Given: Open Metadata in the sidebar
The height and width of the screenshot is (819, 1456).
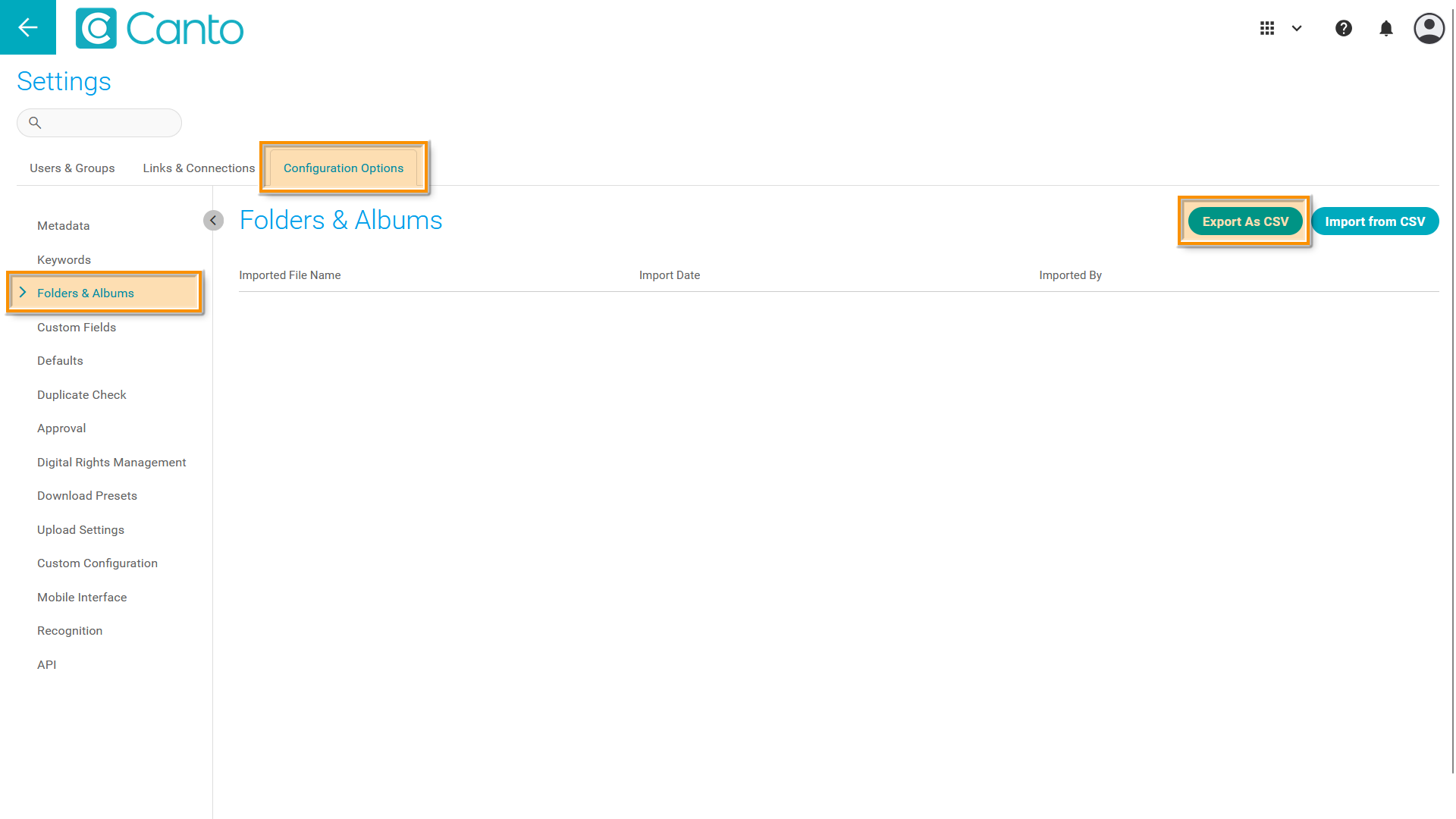Looking at the screenshot, I should [63, 225].
